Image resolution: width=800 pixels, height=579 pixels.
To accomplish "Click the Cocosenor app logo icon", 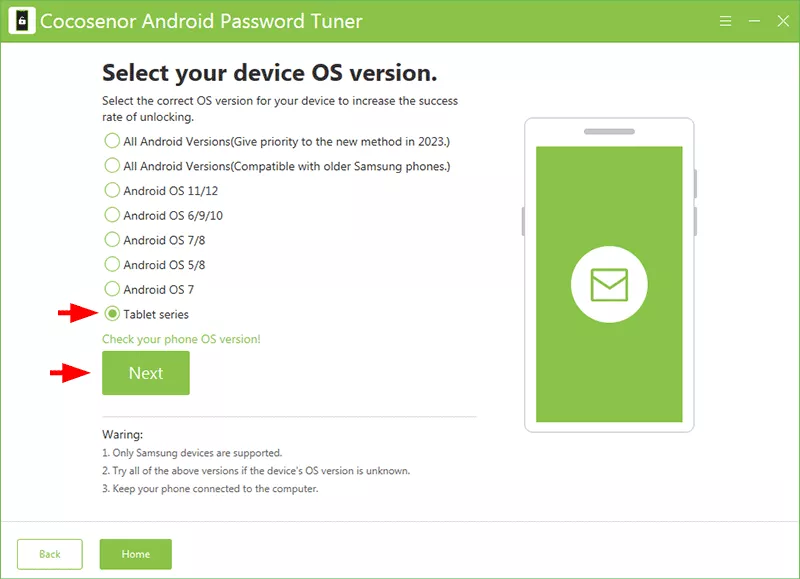I will (x=22, y=20).
